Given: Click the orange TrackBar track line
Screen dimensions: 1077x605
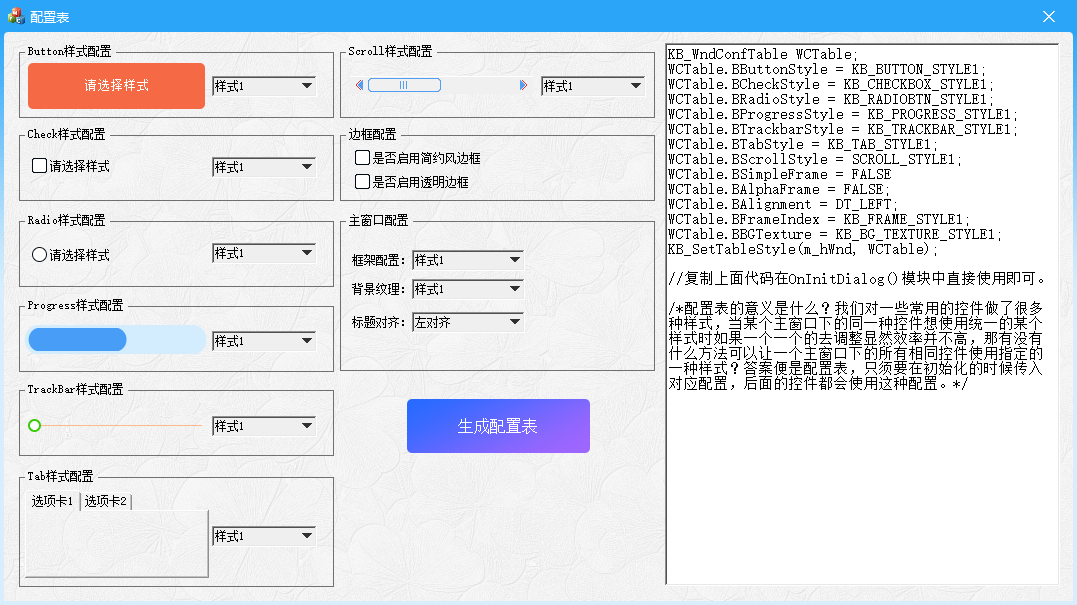Looking at the screenshot, I should coord(121,426).
